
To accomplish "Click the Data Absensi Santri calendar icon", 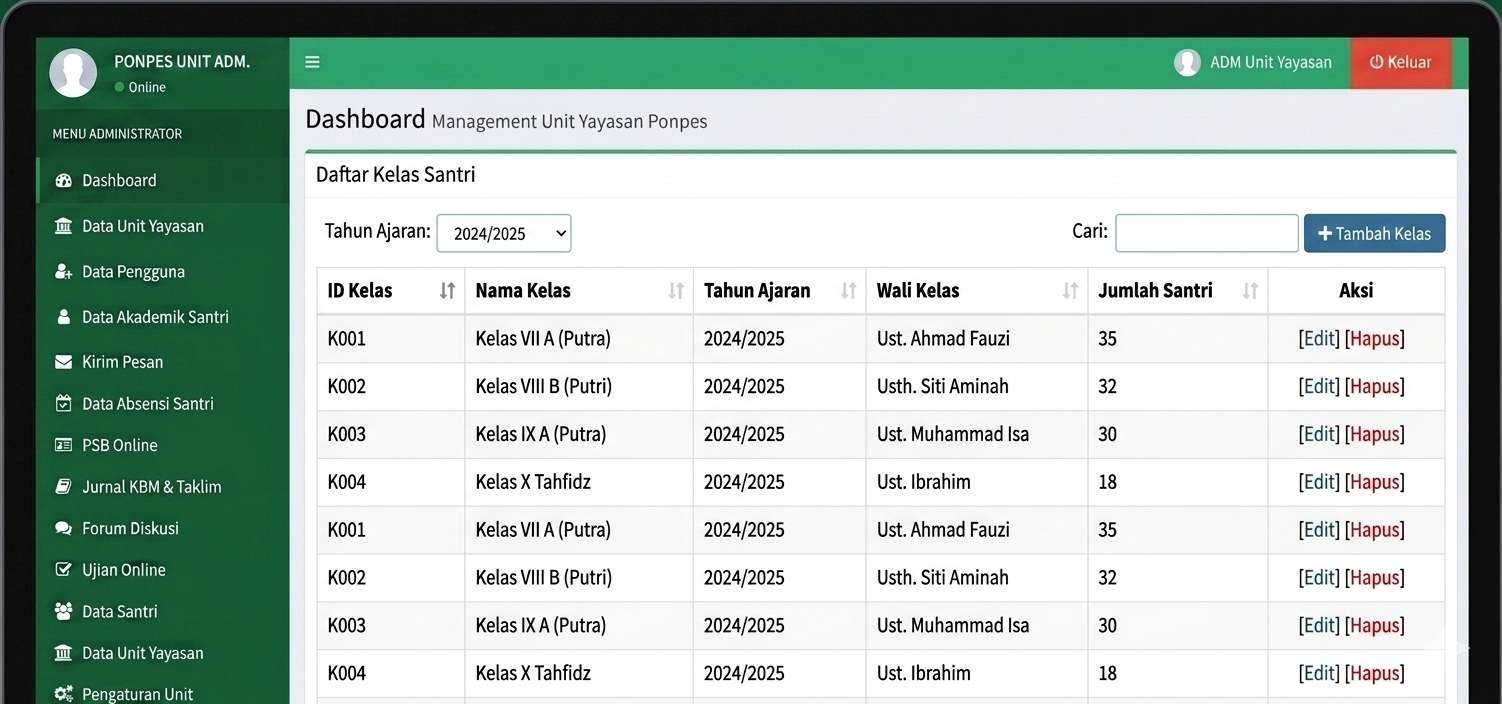I will click(64, 404).
